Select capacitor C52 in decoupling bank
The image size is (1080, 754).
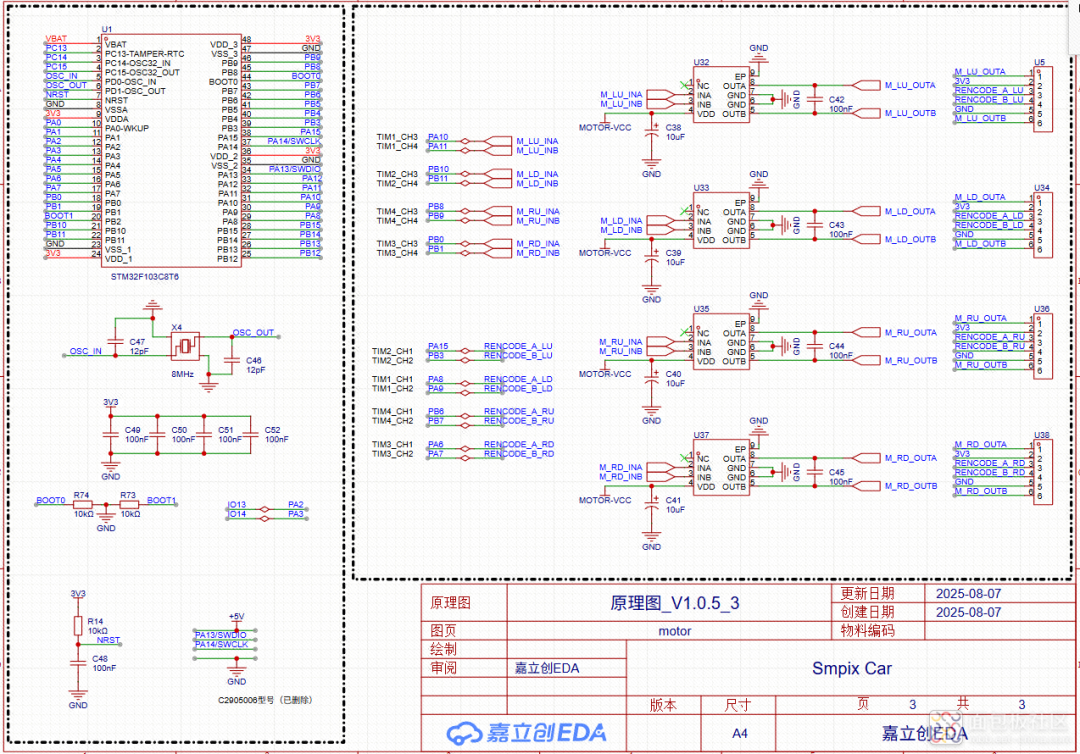click(x=251, y=434)
